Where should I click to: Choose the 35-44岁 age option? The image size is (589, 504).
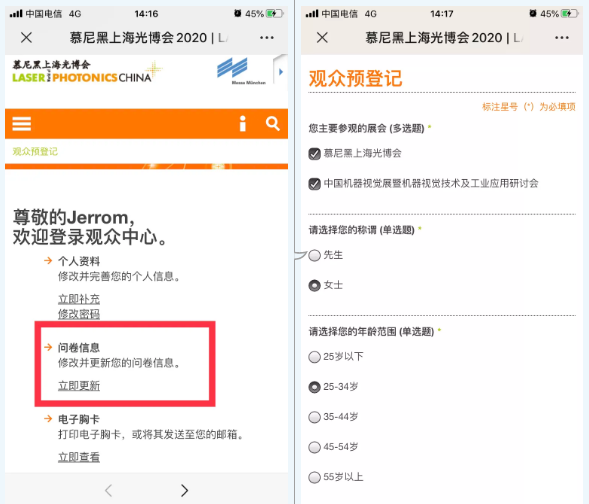(314, 417)
